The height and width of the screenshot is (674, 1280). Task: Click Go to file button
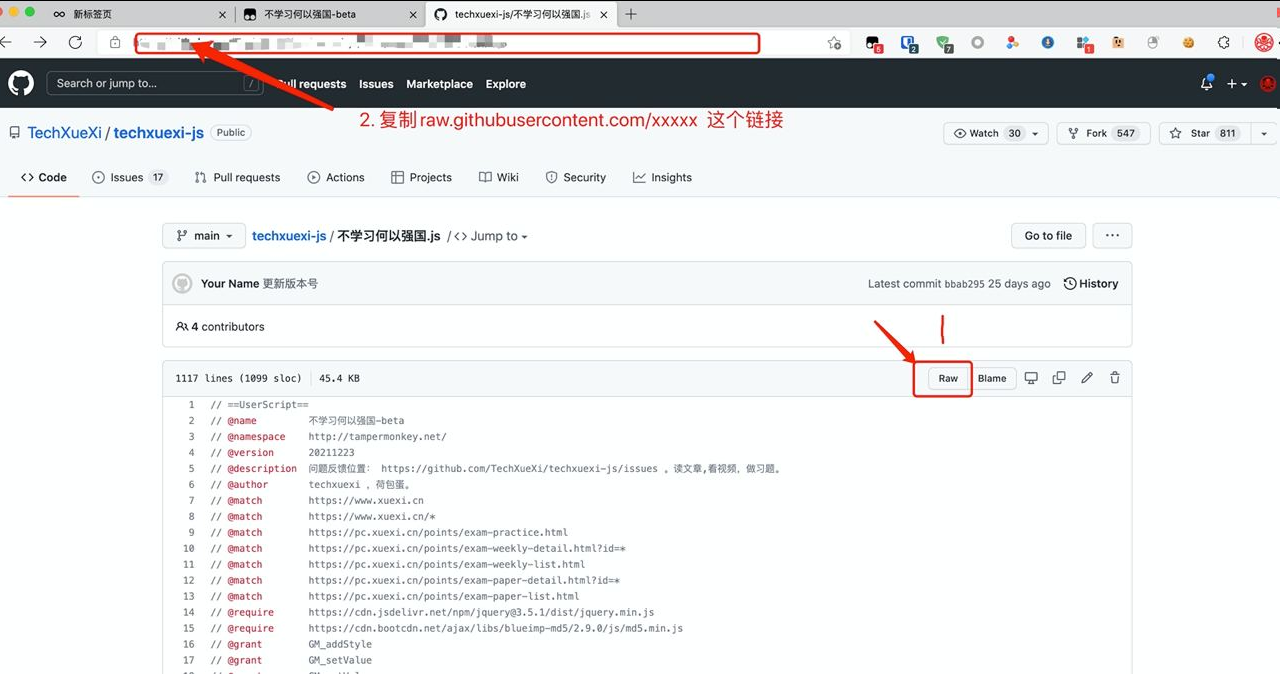(1048, 236)
